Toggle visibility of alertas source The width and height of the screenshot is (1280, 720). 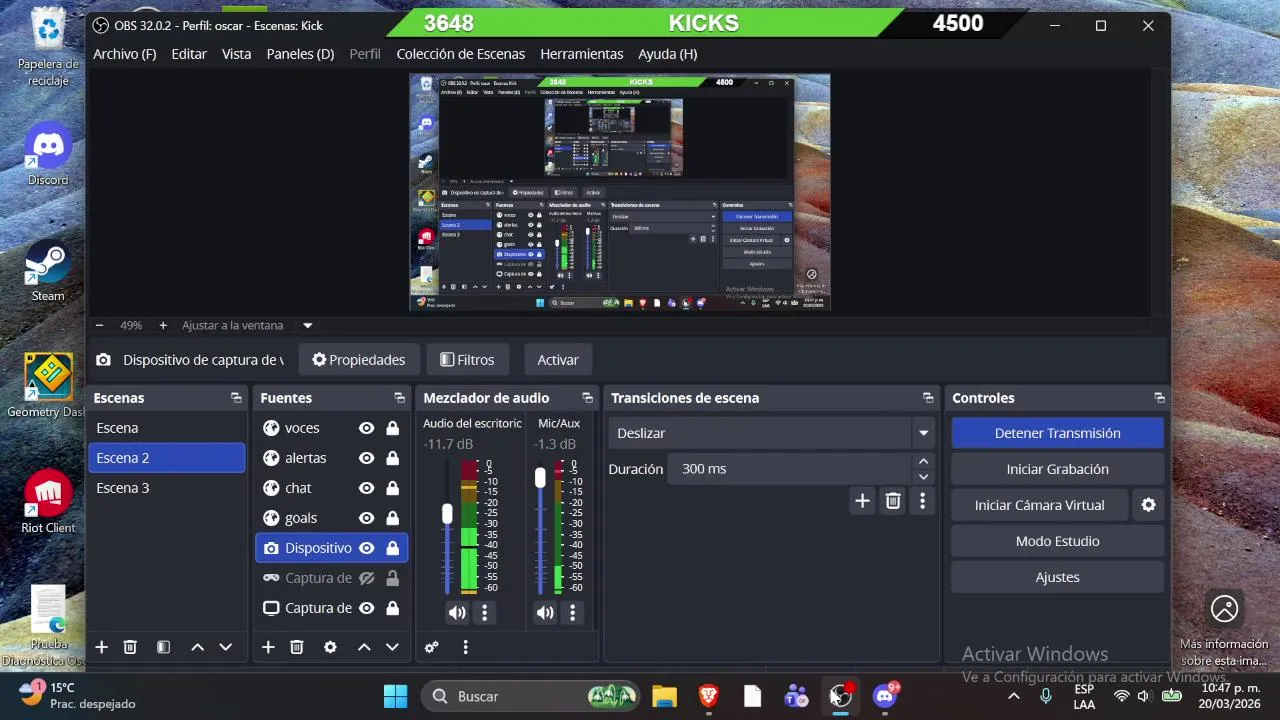(x=367, y=458)
